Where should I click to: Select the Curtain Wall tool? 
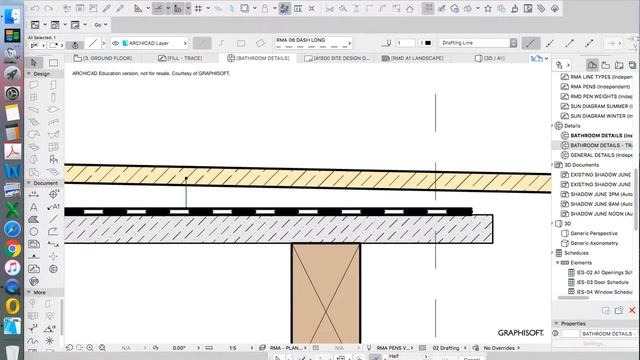pos(53,147)
